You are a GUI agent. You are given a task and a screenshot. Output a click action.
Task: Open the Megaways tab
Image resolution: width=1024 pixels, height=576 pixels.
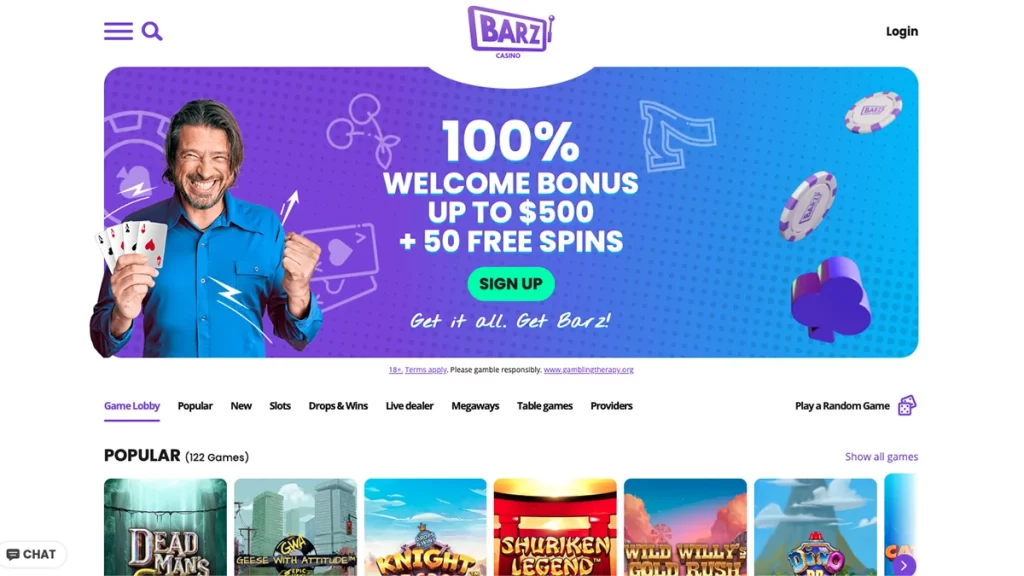(475, 406)
